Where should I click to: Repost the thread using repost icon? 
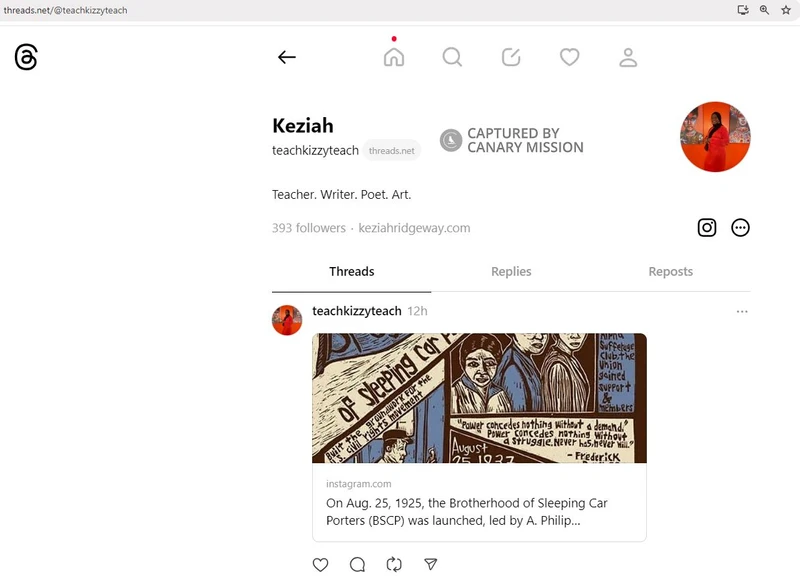click(x=394, y=565)
